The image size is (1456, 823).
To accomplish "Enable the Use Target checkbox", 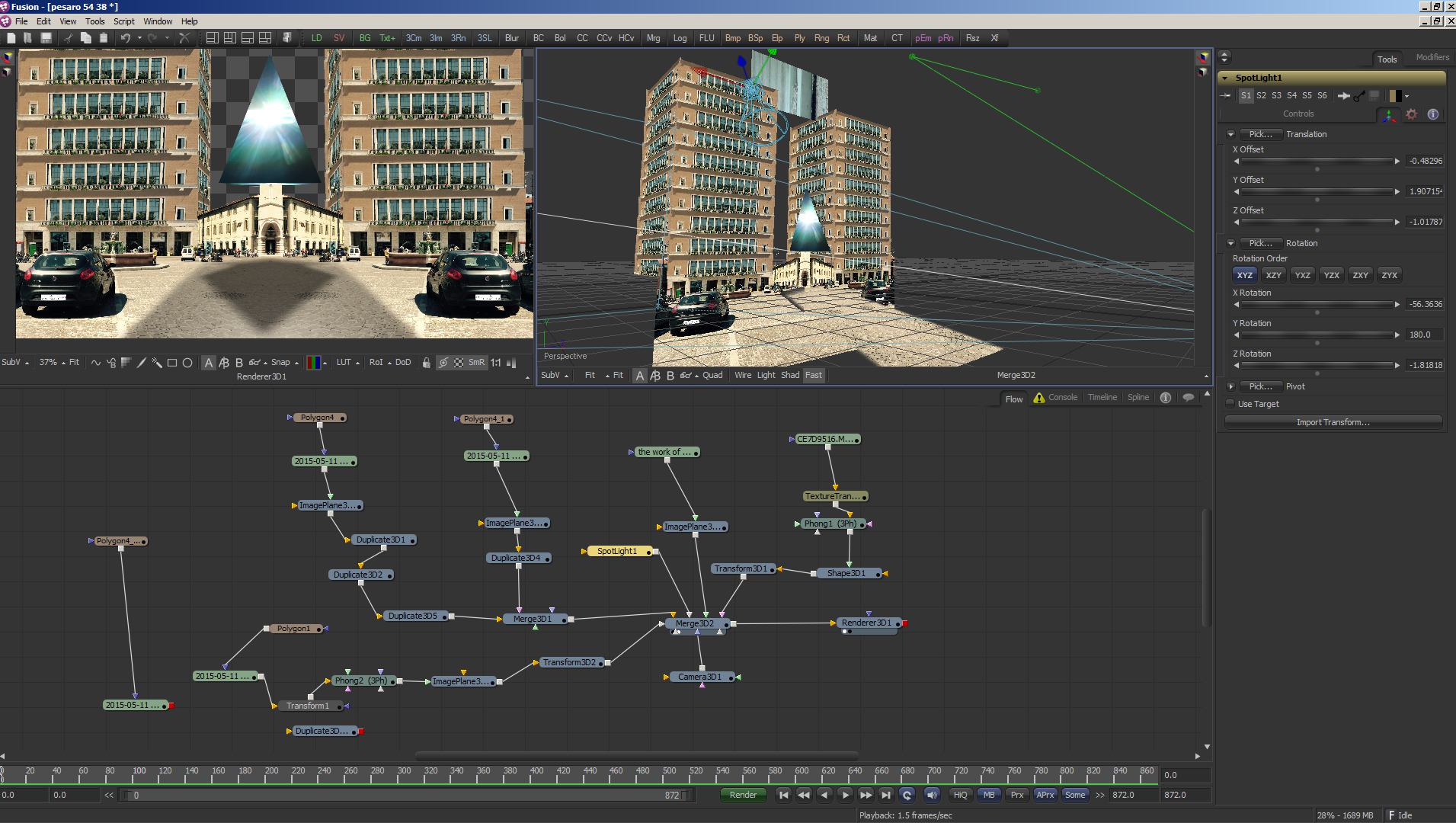I will 1230,404.
